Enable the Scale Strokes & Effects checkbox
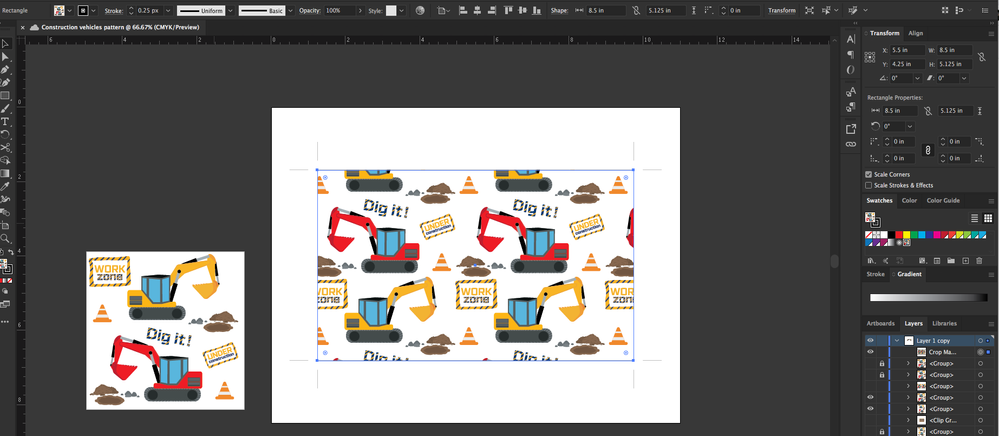 [868, 185]
